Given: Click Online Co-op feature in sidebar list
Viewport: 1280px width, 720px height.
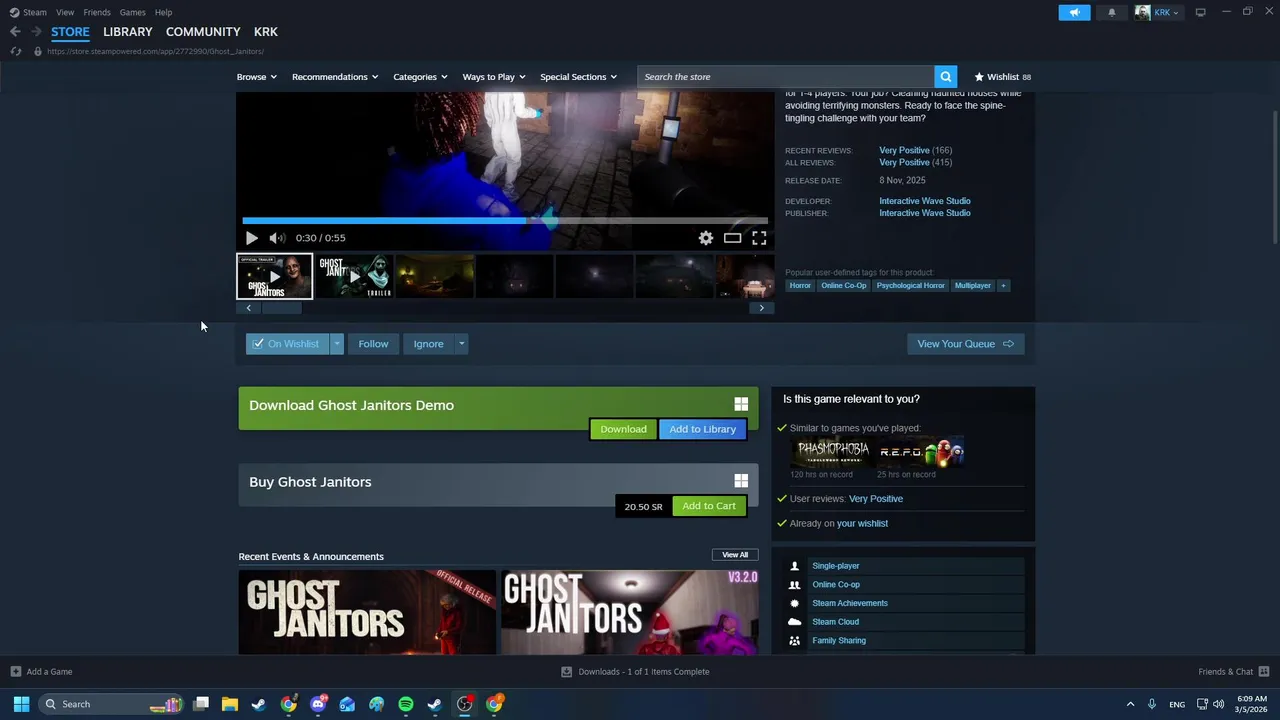Looking at the screenshot, I should 836,585.
